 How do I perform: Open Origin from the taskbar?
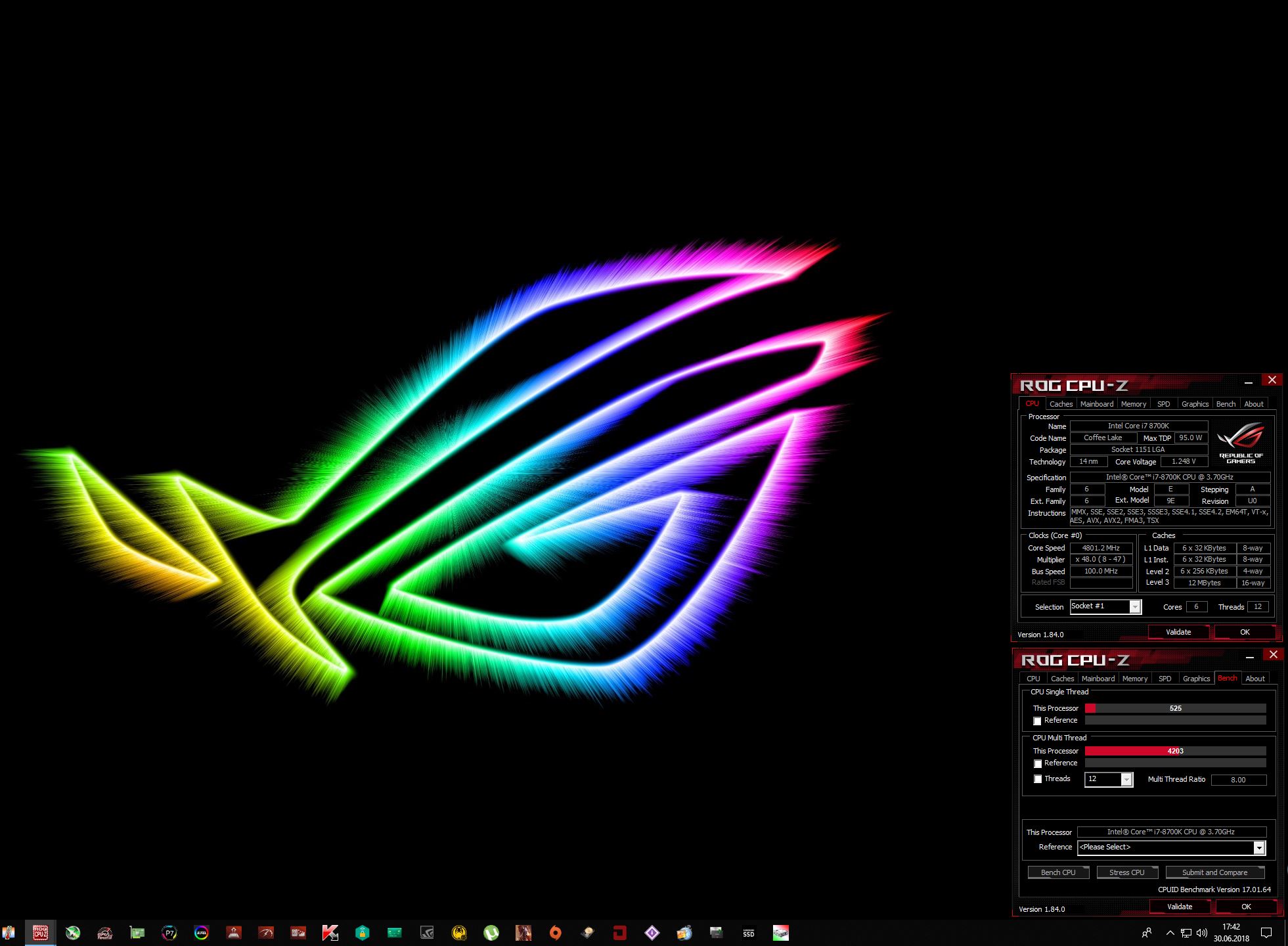click(556, 932)
